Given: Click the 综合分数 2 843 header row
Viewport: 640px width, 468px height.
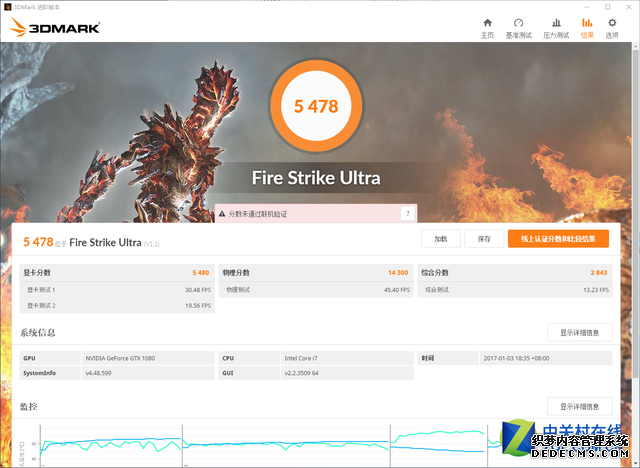Looking at the screenshot, I should click(515, 273).
